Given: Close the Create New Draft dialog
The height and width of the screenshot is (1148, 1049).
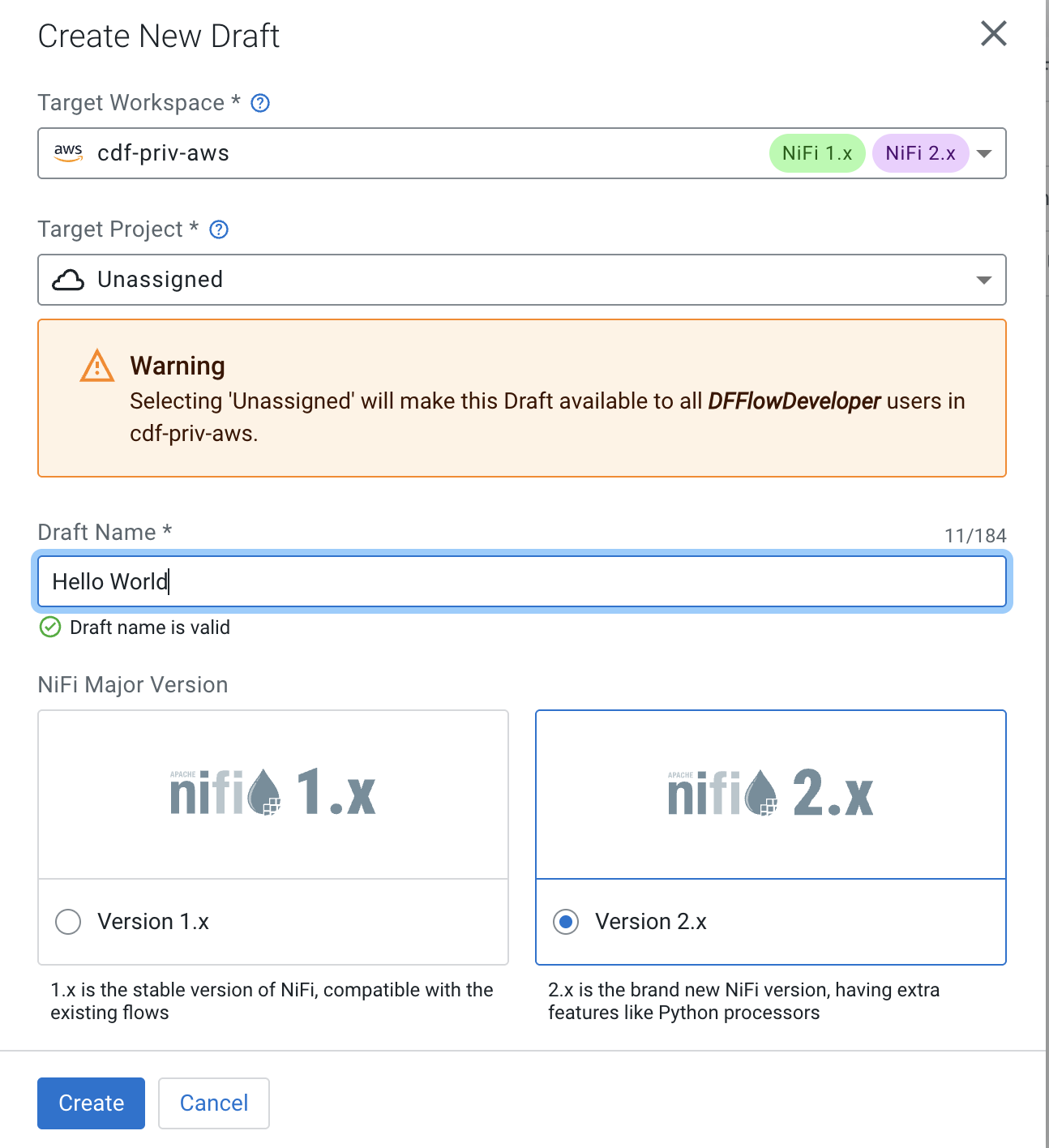Looking at the screenshot, I should pos(993,34).
